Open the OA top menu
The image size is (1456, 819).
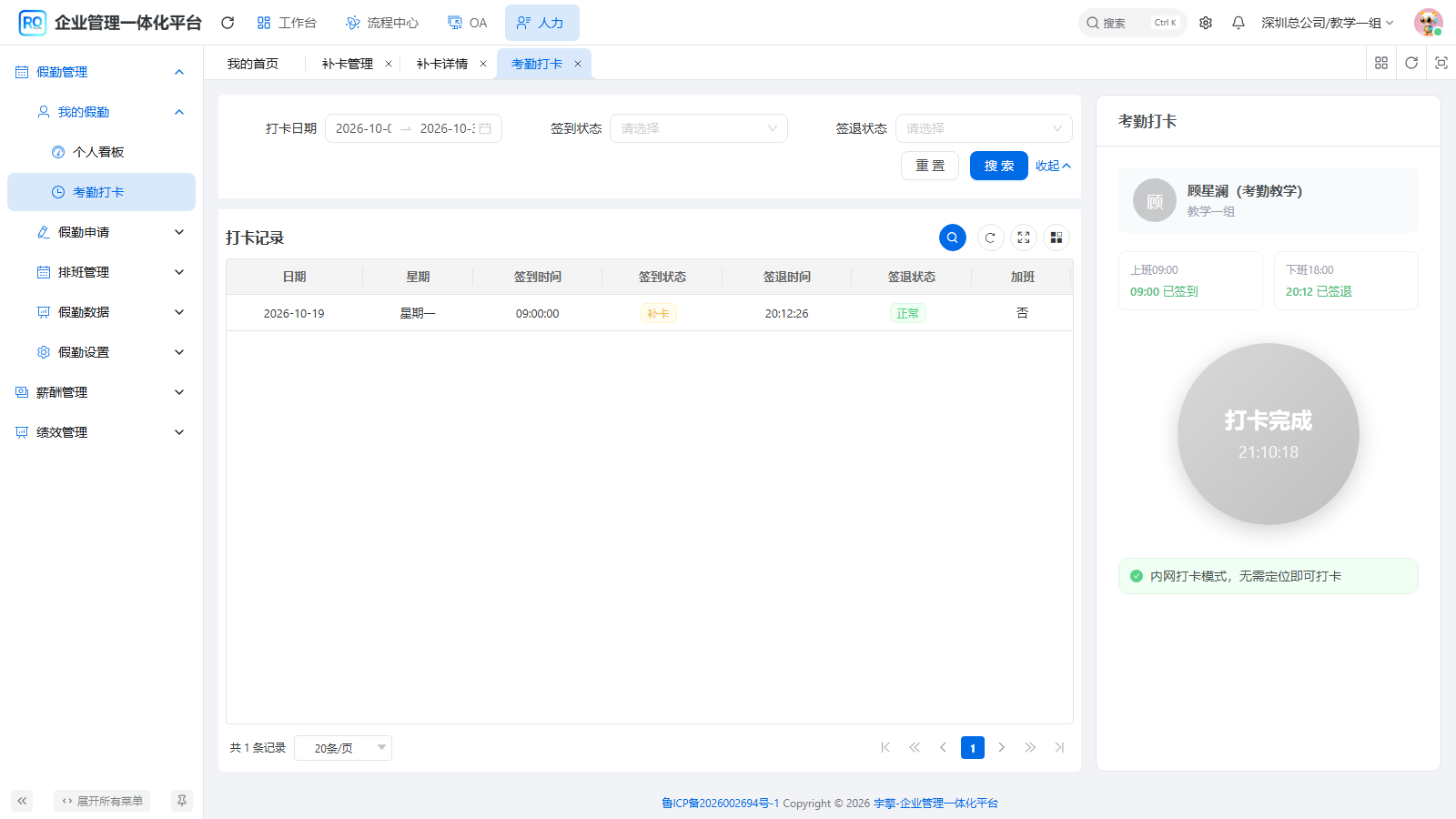pyautogui.click(x=468, y=23)
